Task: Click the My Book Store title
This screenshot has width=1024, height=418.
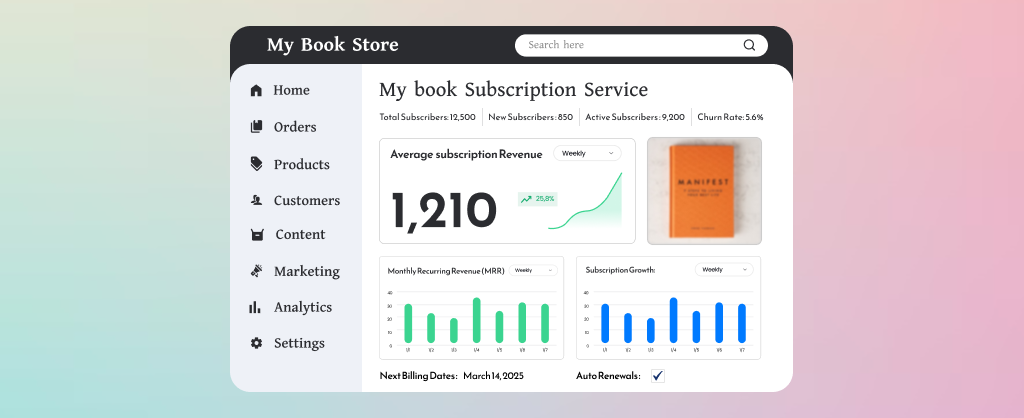Action: point(332,45)
